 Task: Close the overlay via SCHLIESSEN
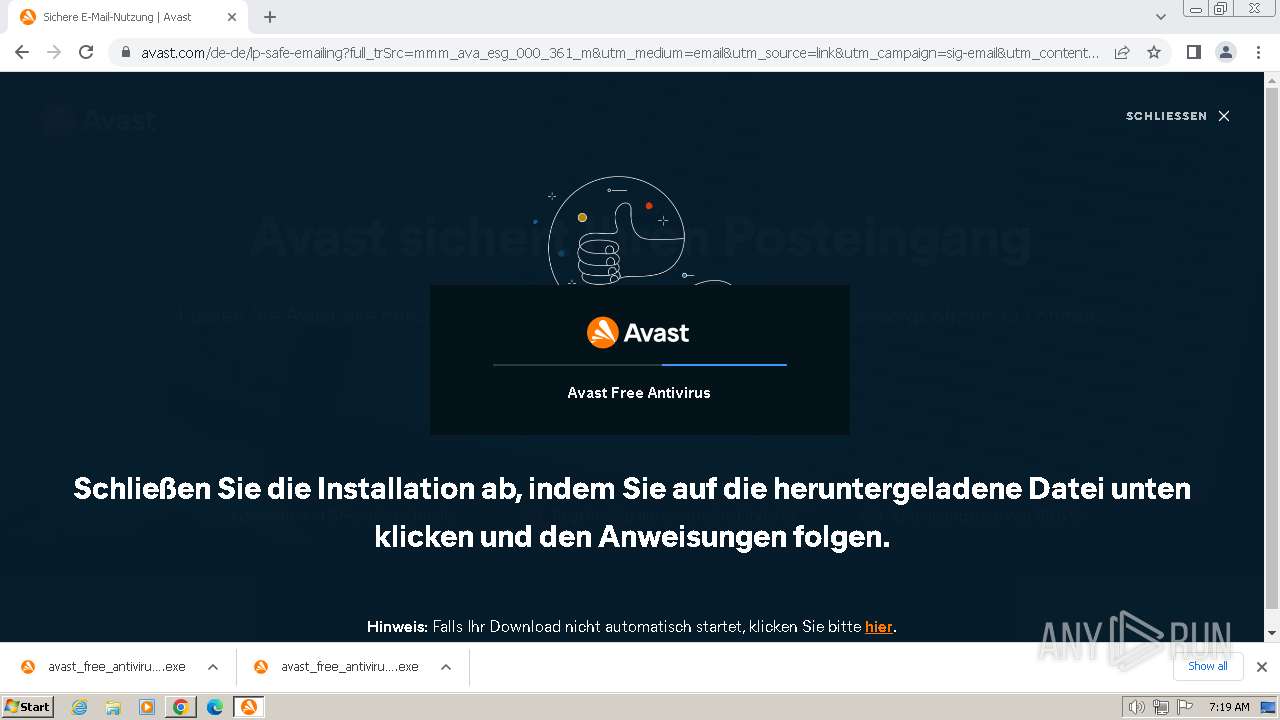pyautogui.click(x=1178, y=116)
